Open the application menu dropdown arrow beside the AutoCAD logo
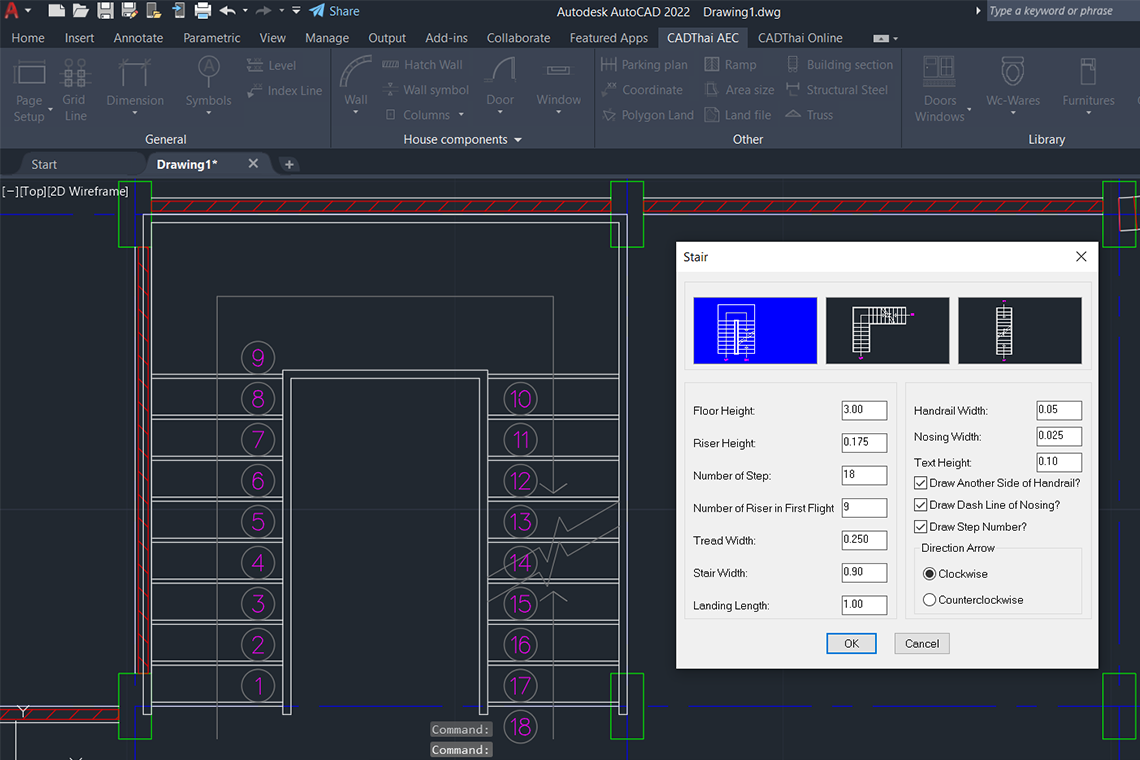This screenshot has height=760, width=1140. pyautogui.click(x=28, y=10)
